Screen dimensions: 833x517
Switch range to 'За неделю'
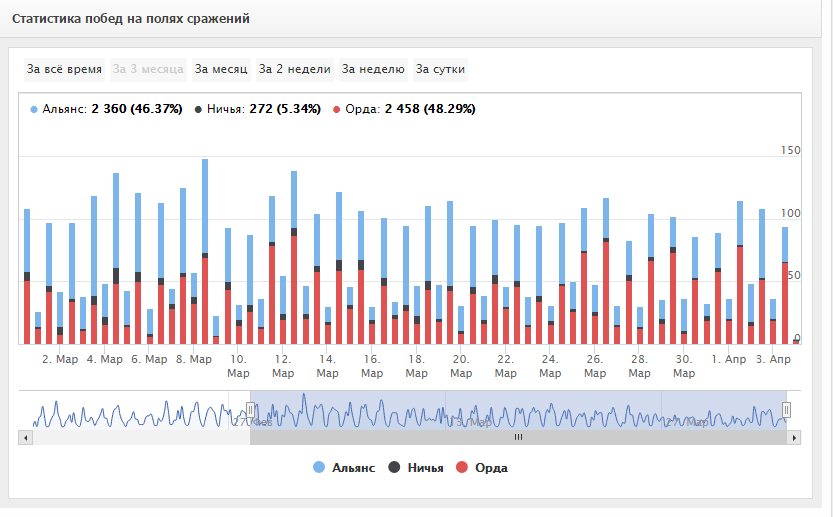[373, 70]
